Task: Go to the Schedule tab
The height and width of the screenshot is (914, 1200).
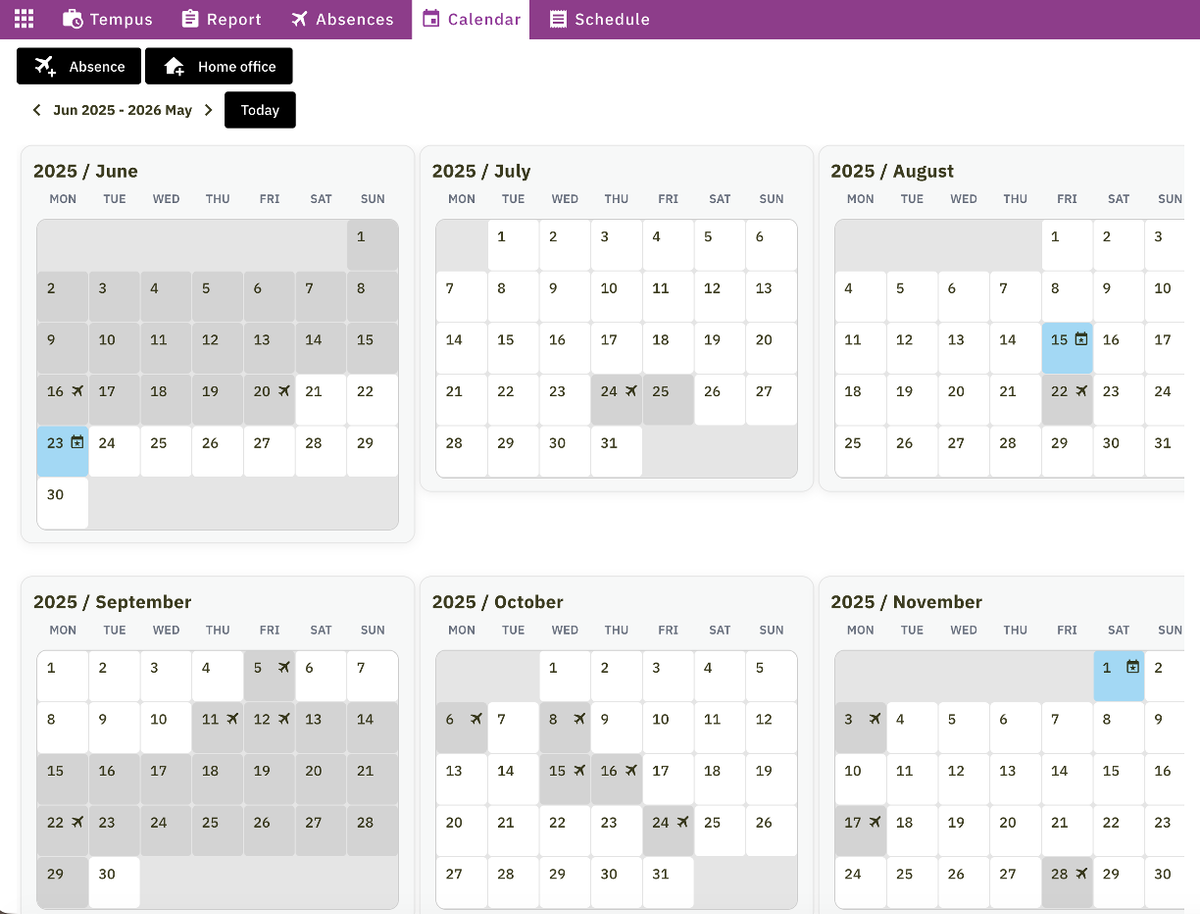Action: pos(599,19)
